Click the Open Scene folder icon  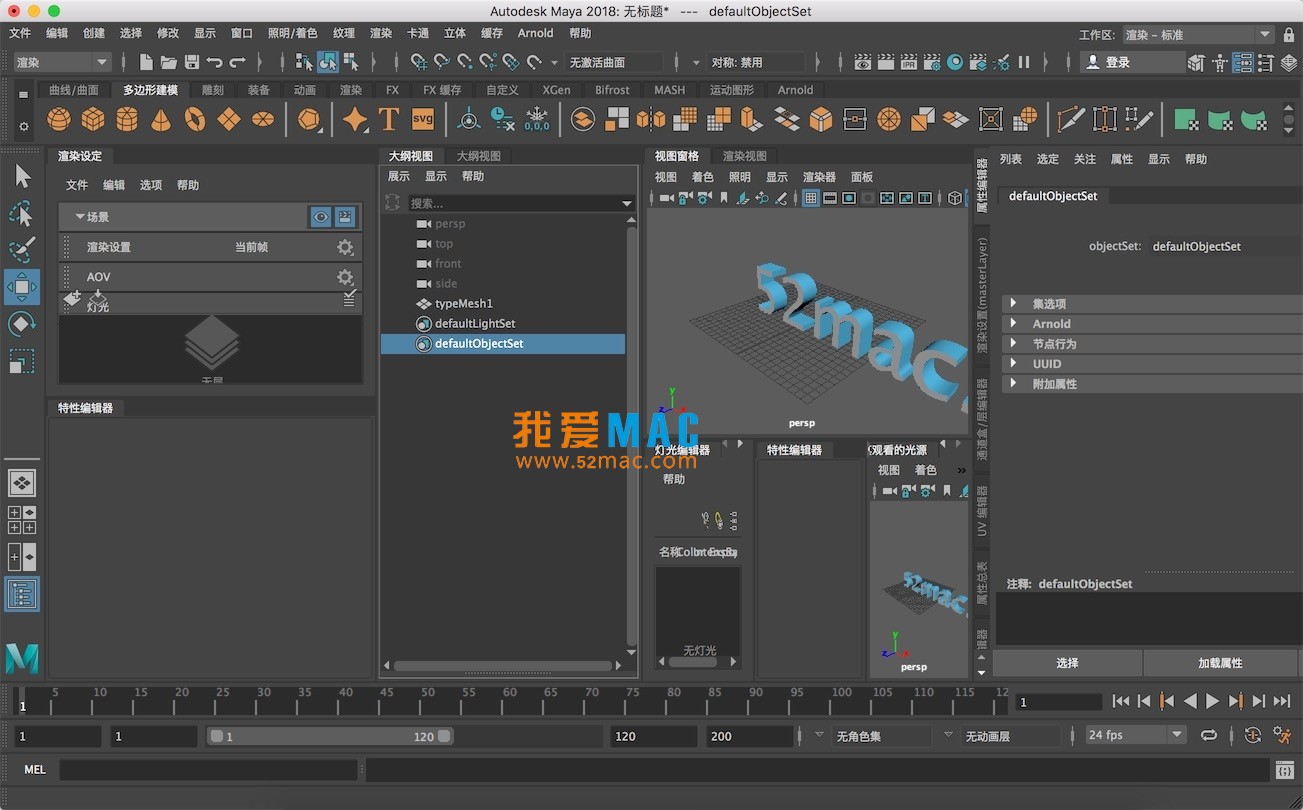pos(169,62)
